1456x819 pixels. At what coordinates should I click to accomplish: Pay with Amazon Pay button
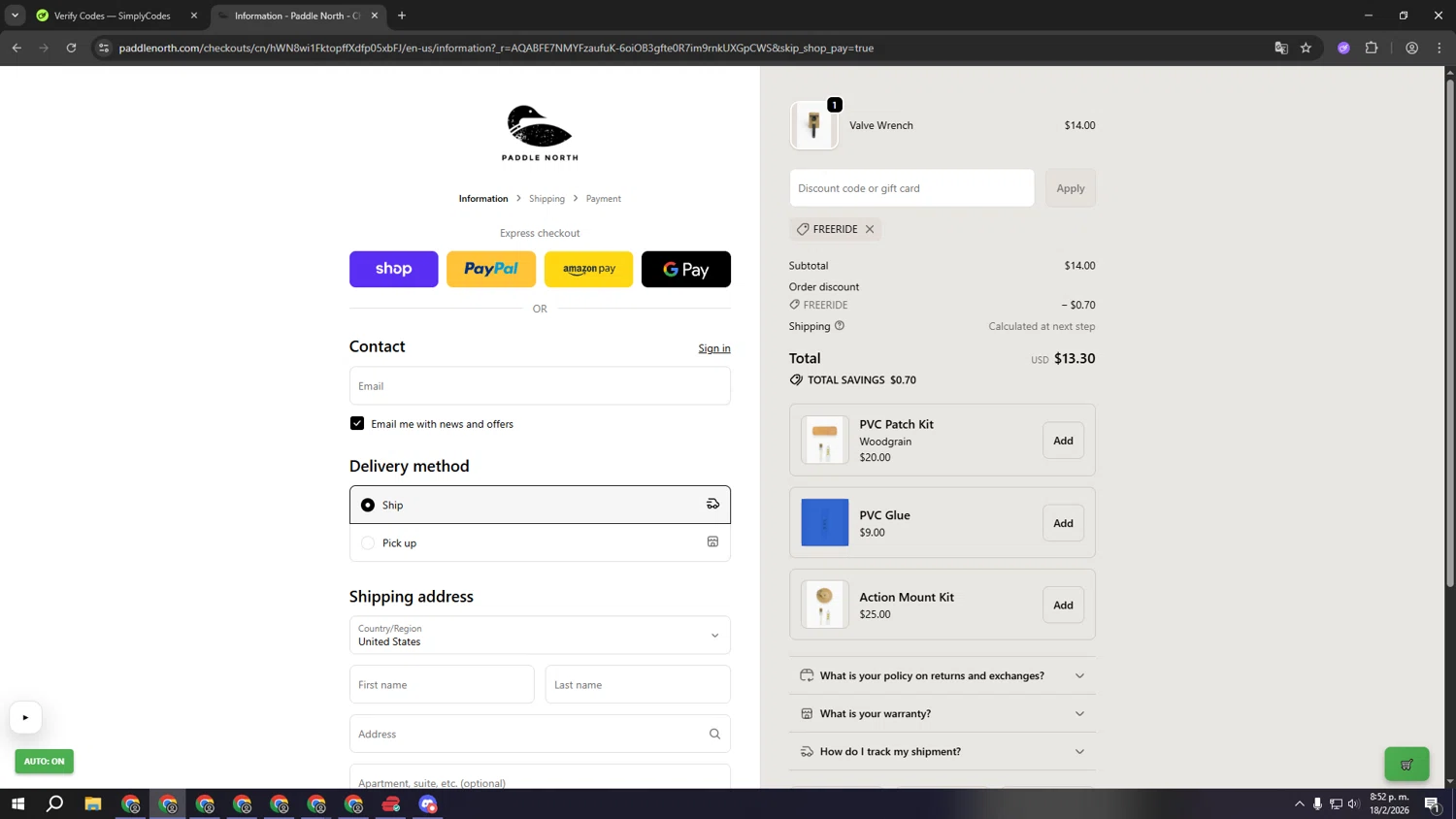pos(588,269)
